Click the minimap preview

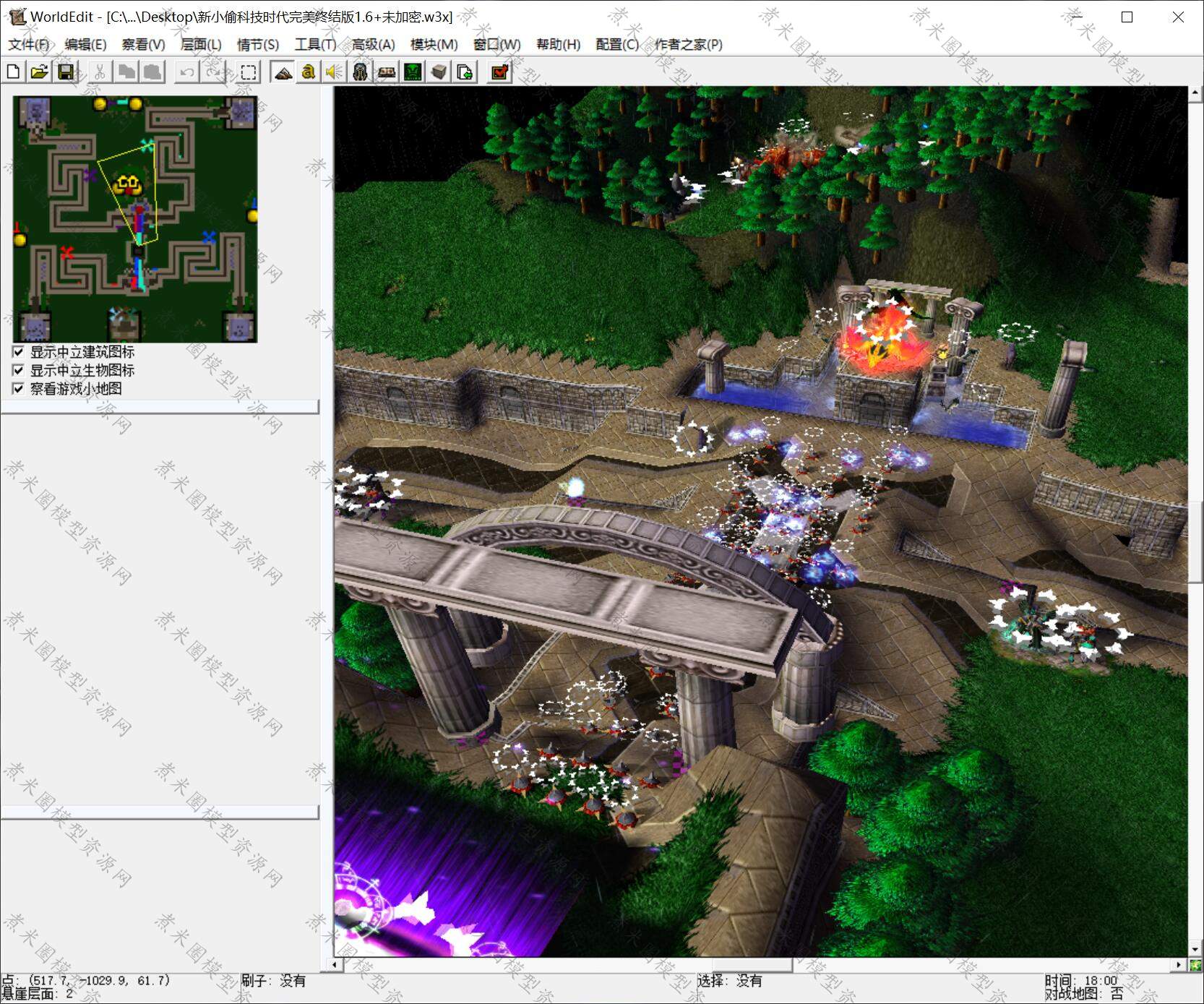[135, 218]
